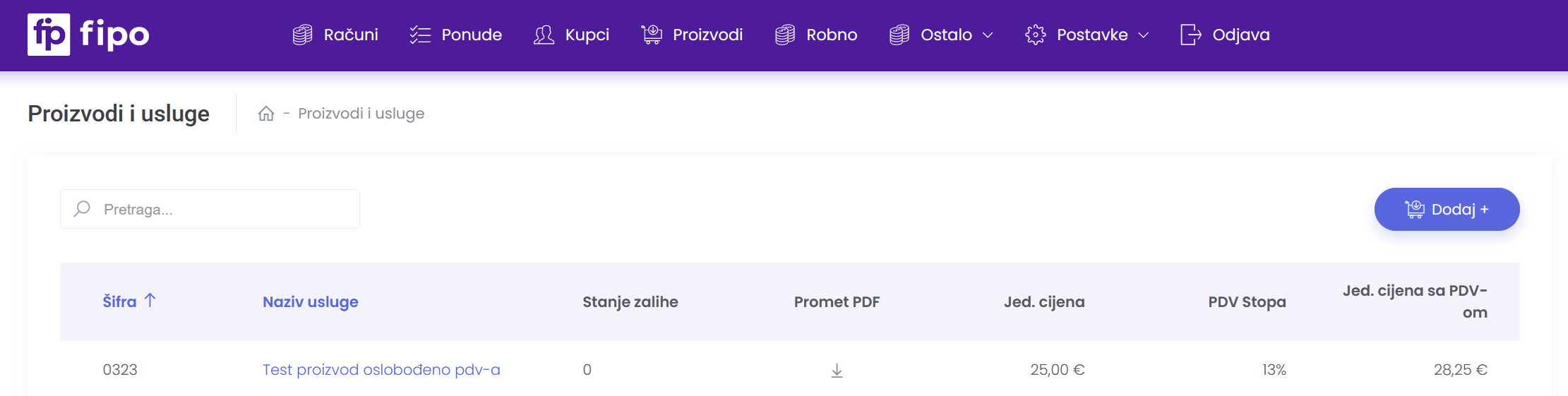Click the fipo logo icon
The image size is (1568, 396).
[x=49, y=35]
